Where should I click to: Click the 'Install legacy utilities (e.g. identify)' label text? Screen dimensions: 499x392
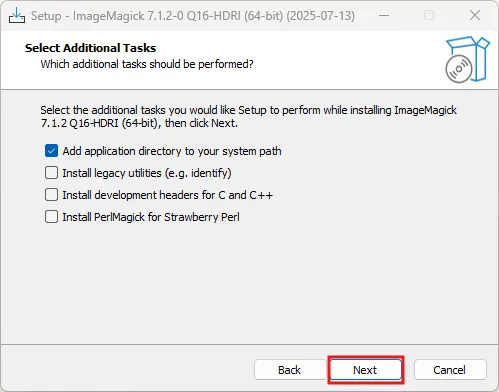coord(147,173)
